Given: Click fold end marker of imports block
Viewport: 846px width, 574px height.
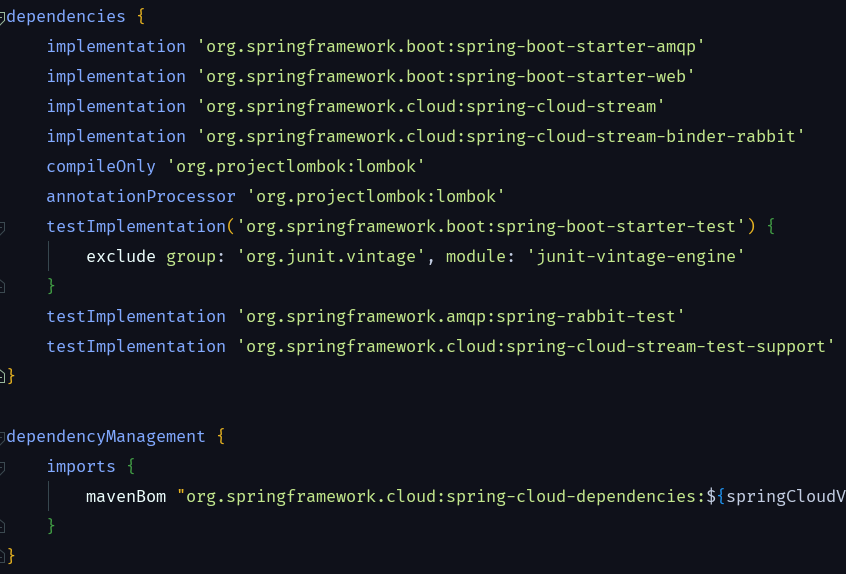Looking at the screenshot, I should coord(2,526).
